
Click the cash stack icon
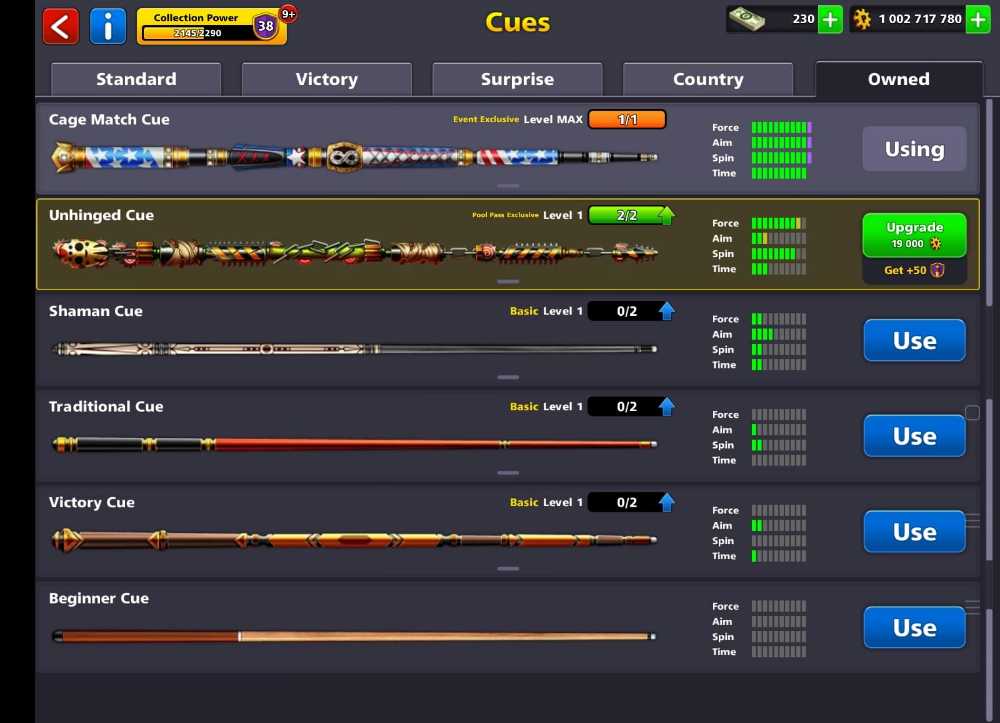(747, 19)
